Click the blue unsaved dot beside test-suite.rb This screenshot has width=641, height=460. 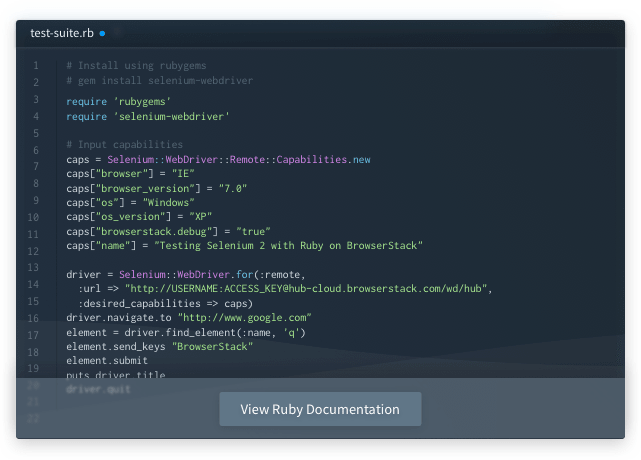102,33
